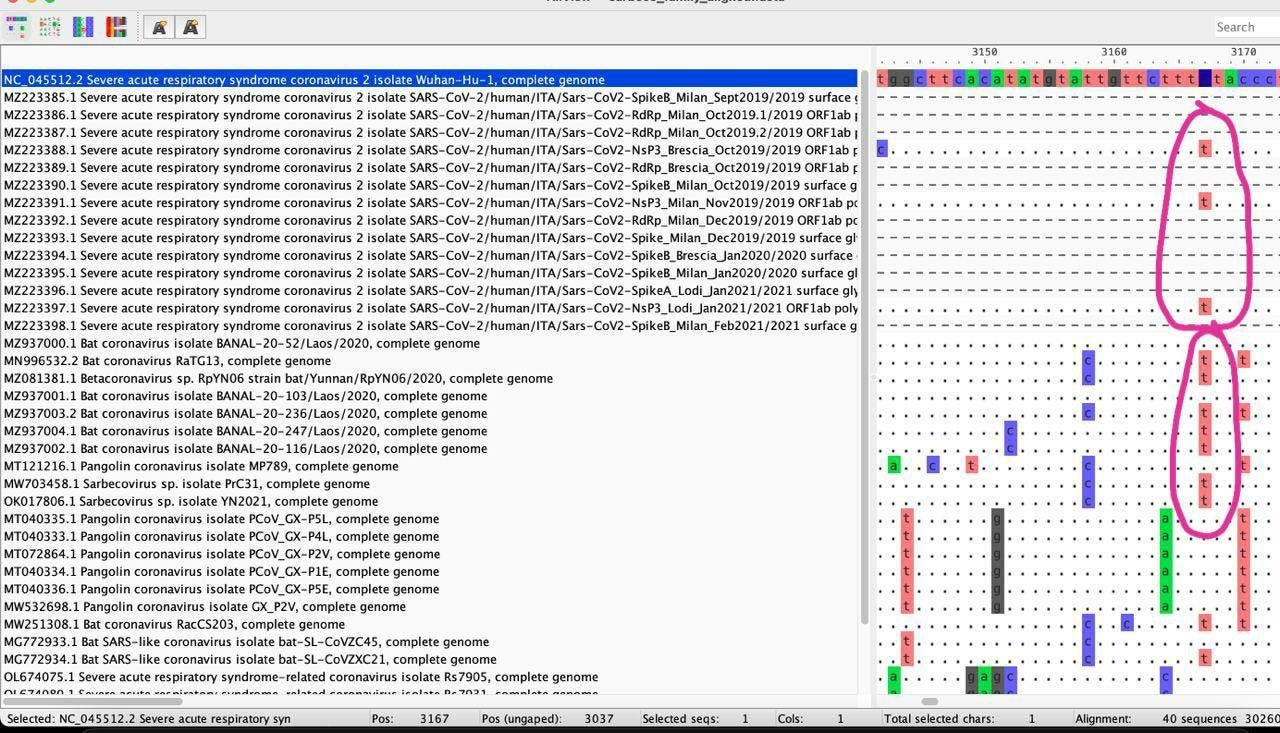Image resolution: width=1280 pixels, height=733 pixels.
Task: Select sequence MZ223397.1 NsP3_Lodi_Jan2021
Action: click(429, 308)
